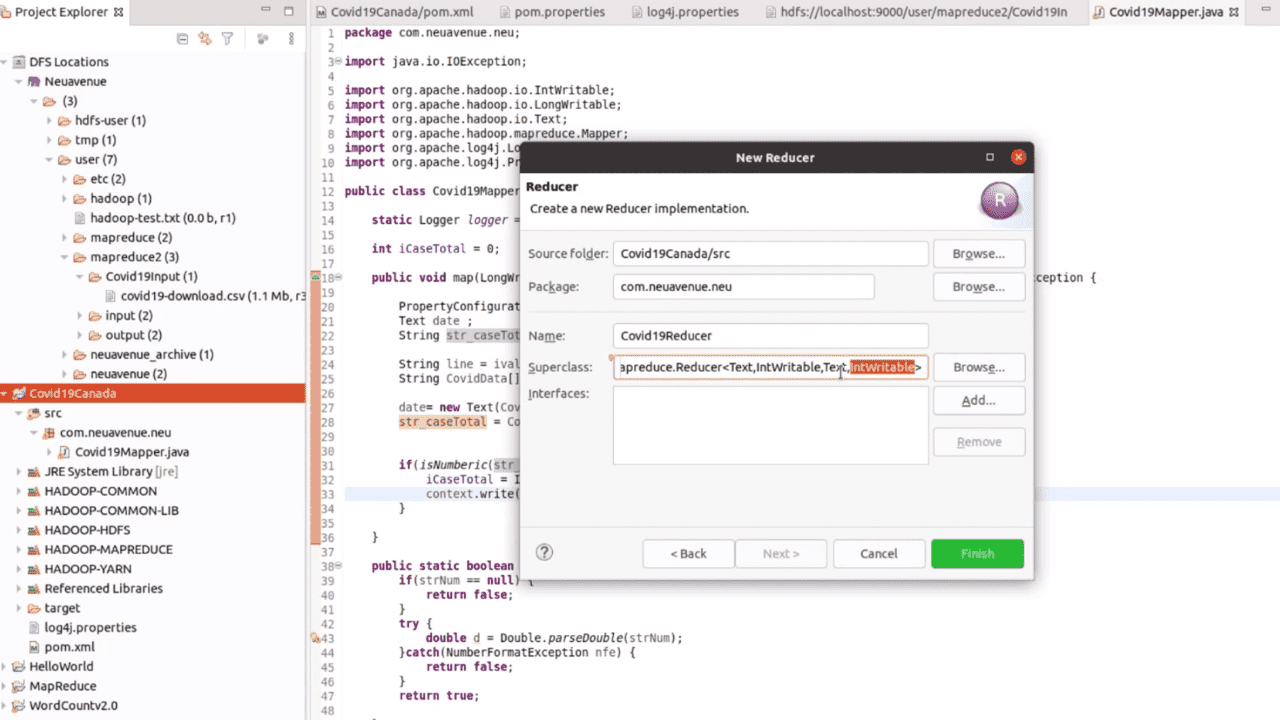Click the JRE System Library icon
The height and width of the screenshot is (720, 1280).
tap(34, 472)
